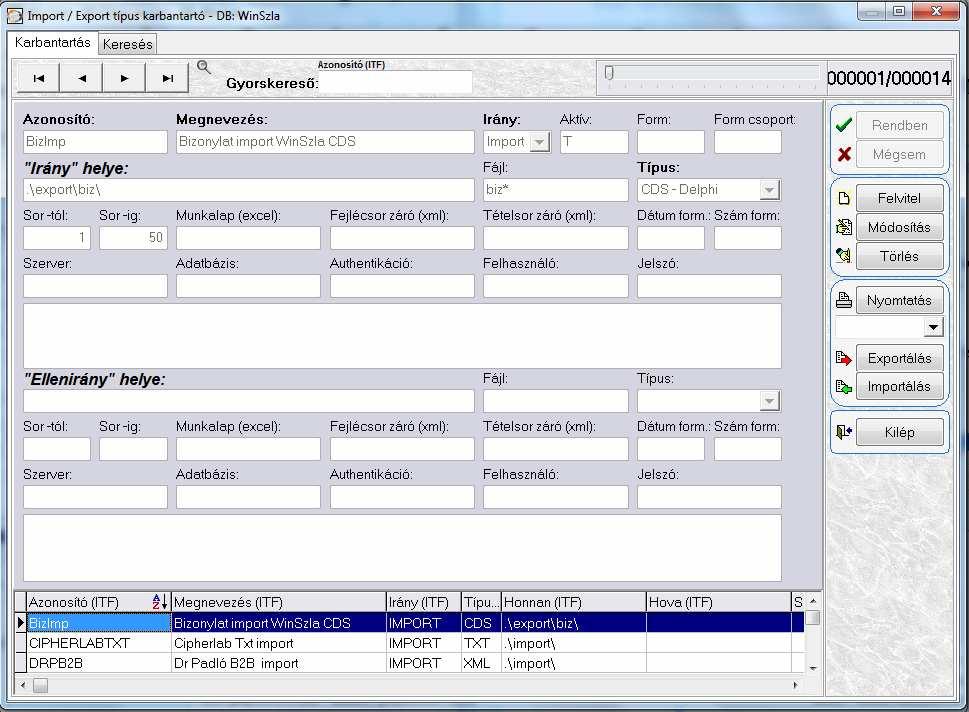Click the Nyomtatás button
Viewport: 969px width, 712px height.
click(x=899, y=300)
